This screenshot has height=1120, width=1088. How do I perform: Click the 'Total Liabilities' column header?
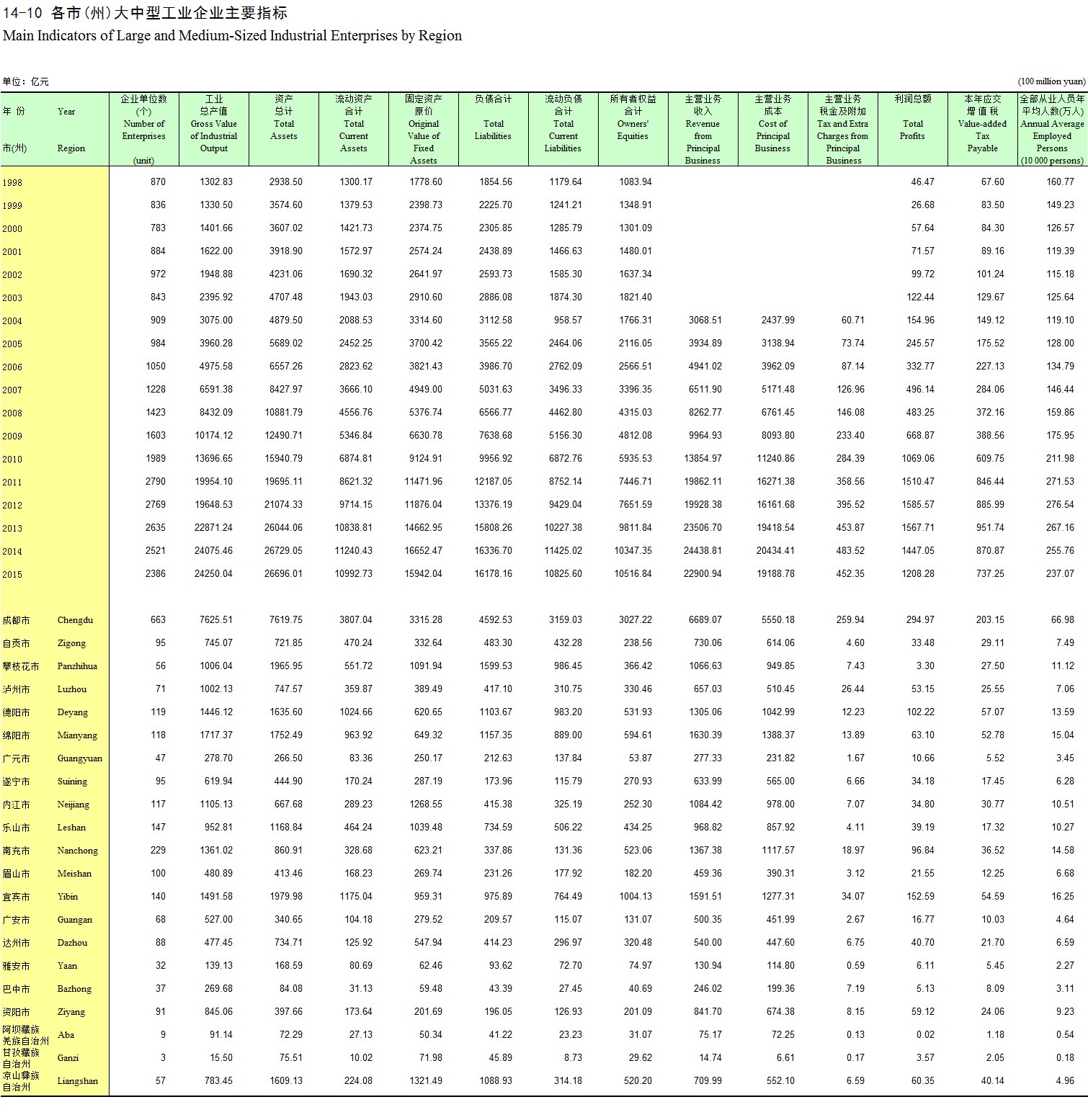point(494,130)
